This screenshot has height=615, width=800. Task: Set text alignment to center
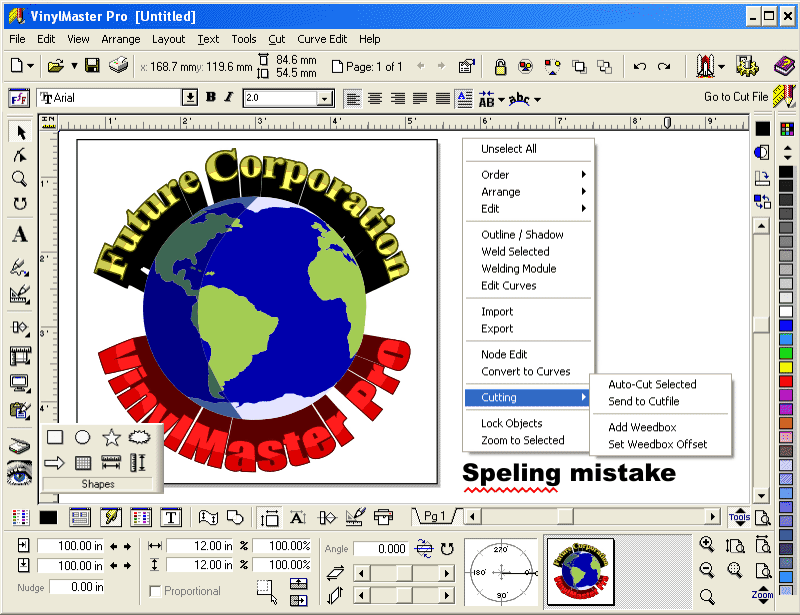375,98
